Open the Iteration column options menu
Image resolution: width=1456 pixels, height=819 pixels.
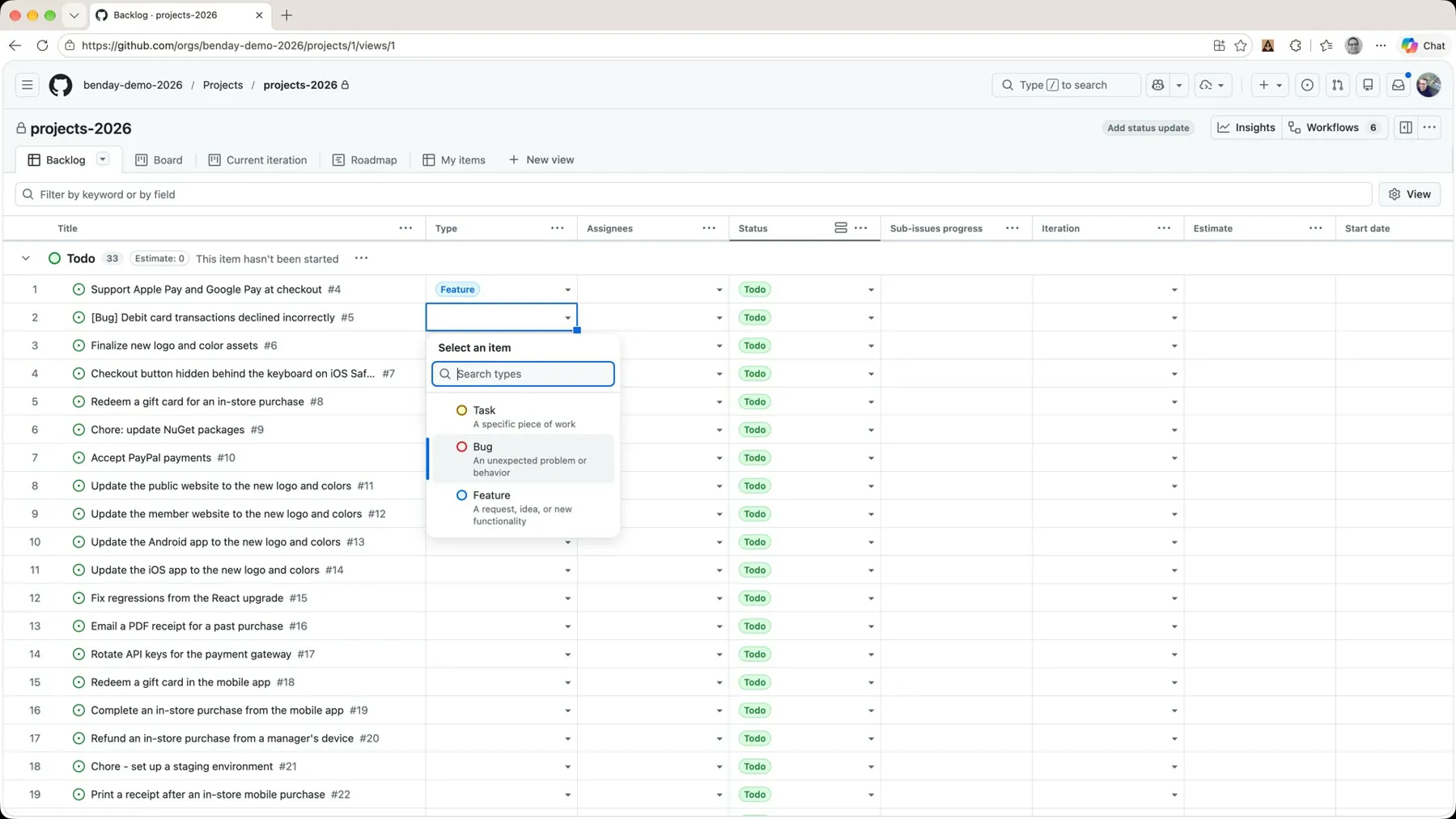1164,228
